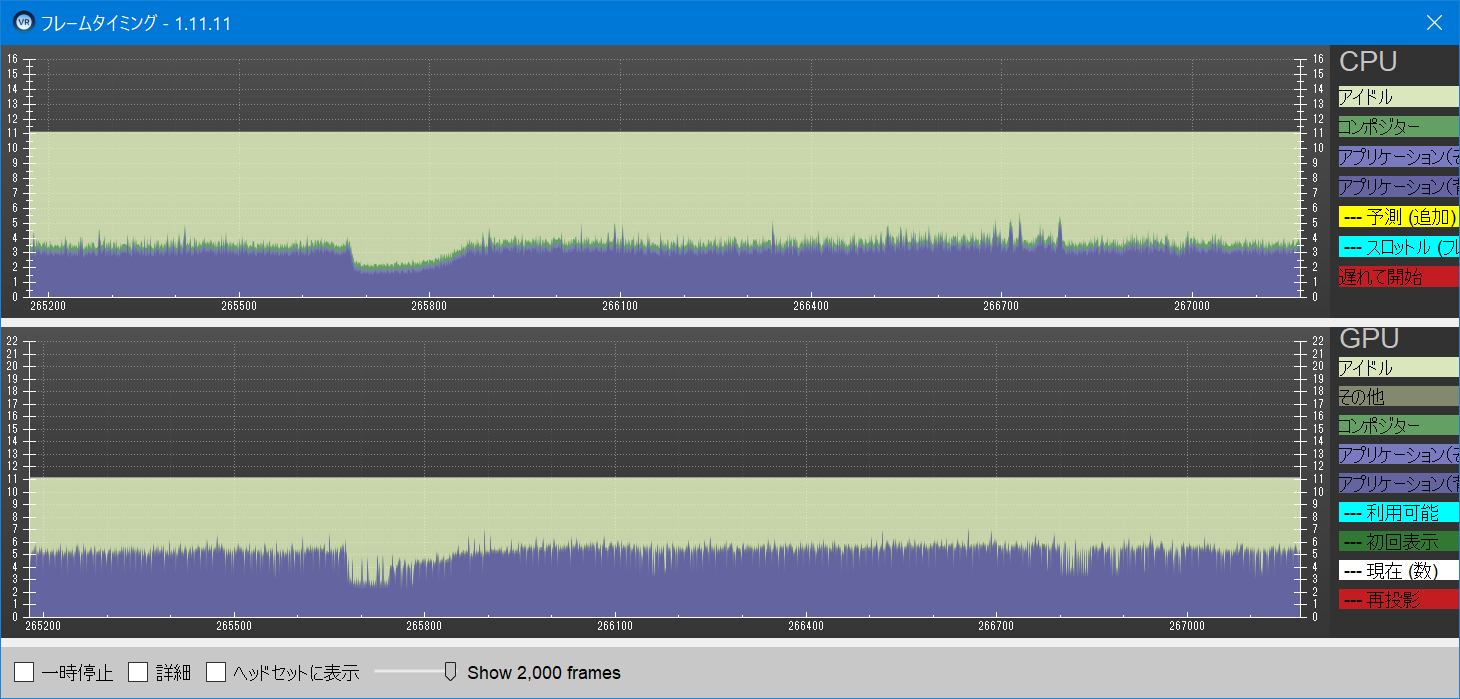1460x699 pixels.
Task: Click the SteamVR icon in title bar
Action: pyautogui.click(x=23, y=22)
